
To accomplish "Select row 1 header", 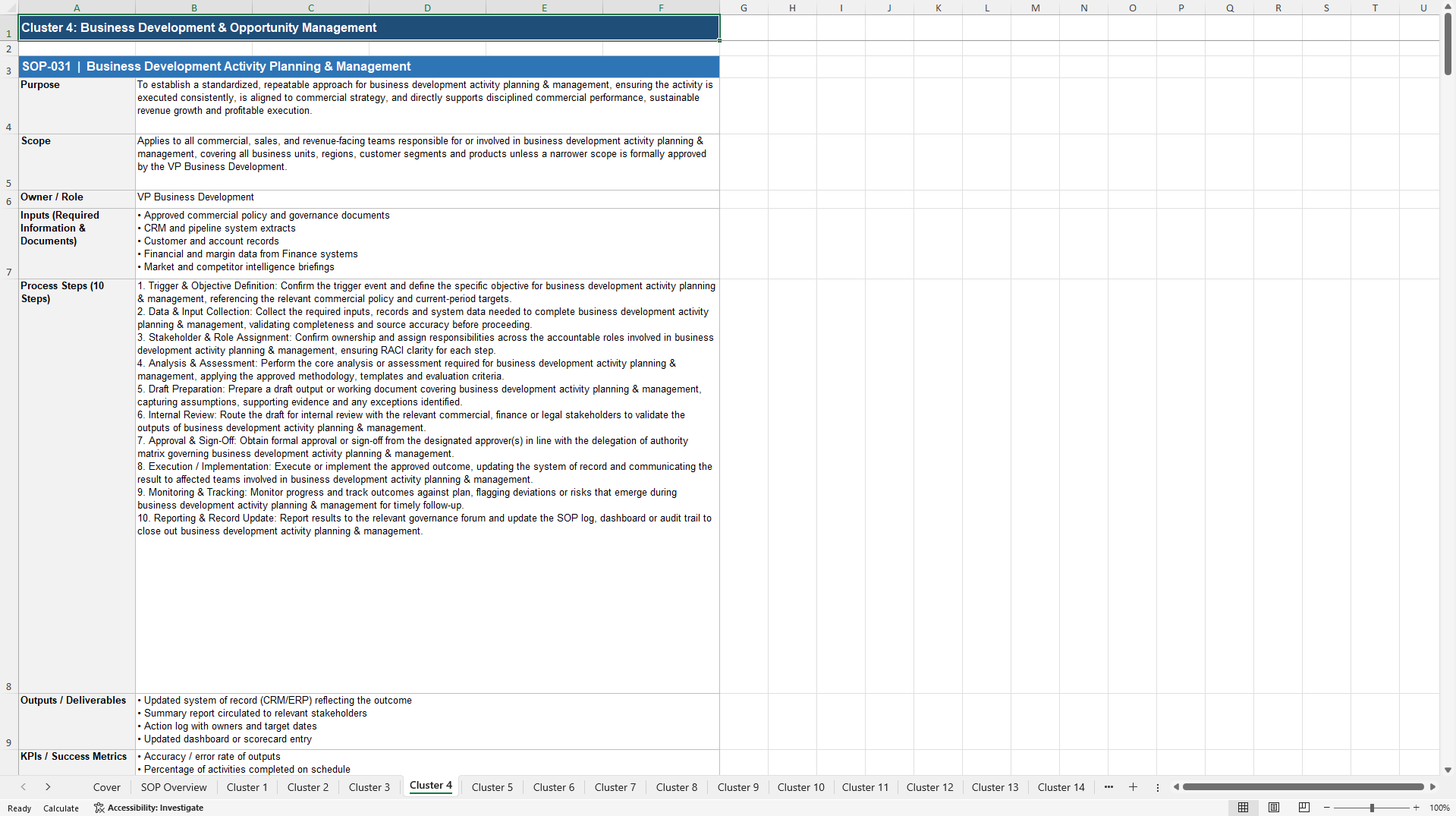I will click(9, 28).
